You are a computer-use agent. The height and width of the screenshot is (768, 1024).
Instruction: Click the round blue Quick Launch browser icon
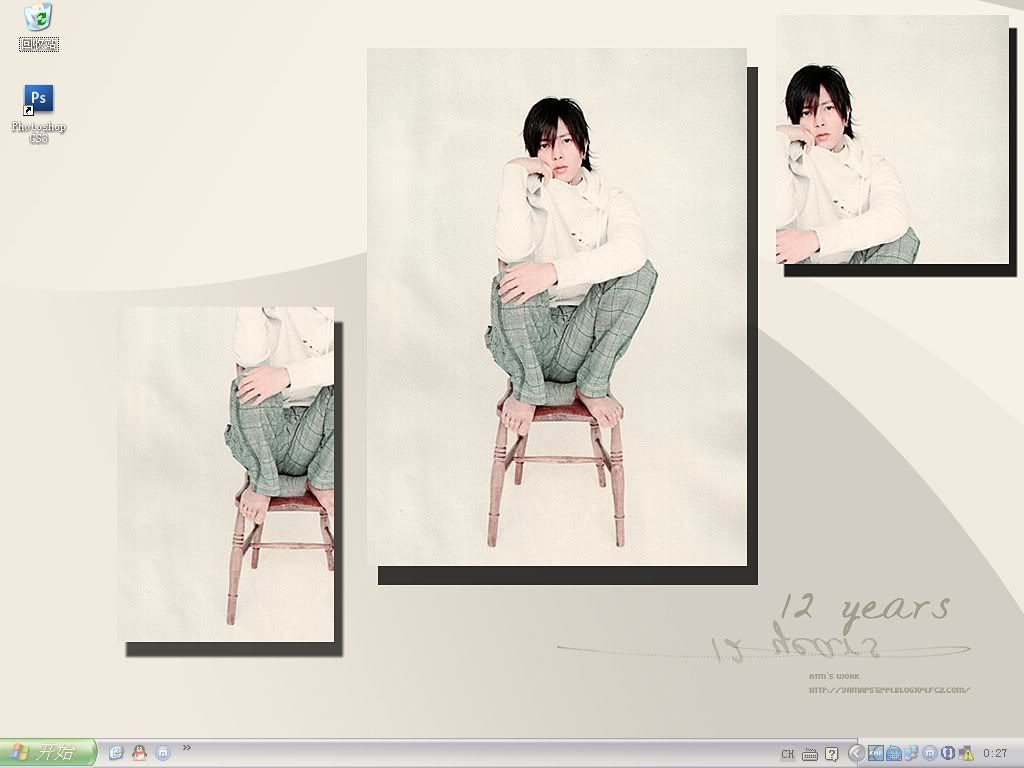click(162, 753)
